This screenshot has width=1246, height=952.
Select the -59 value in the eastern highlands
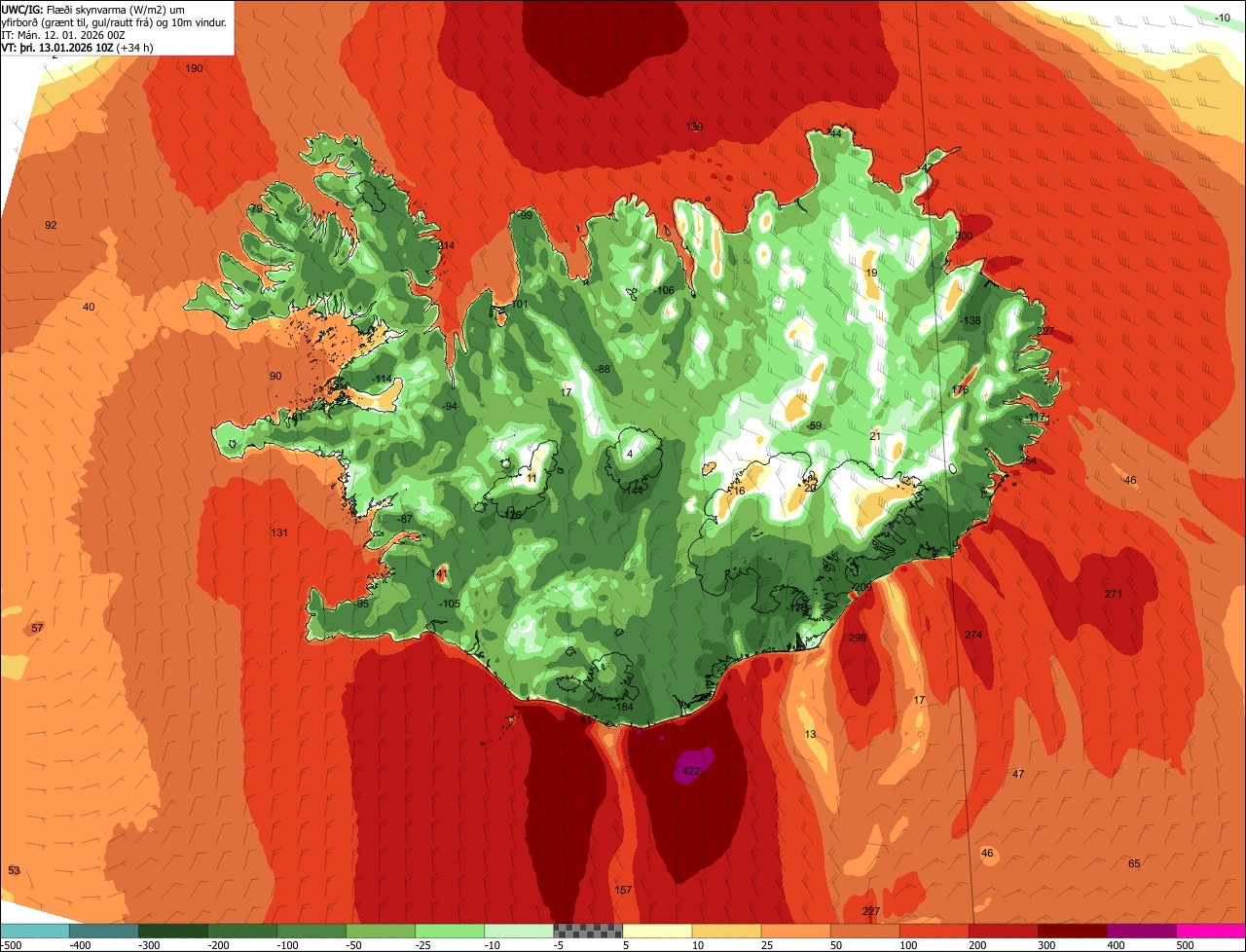[814, 425]
